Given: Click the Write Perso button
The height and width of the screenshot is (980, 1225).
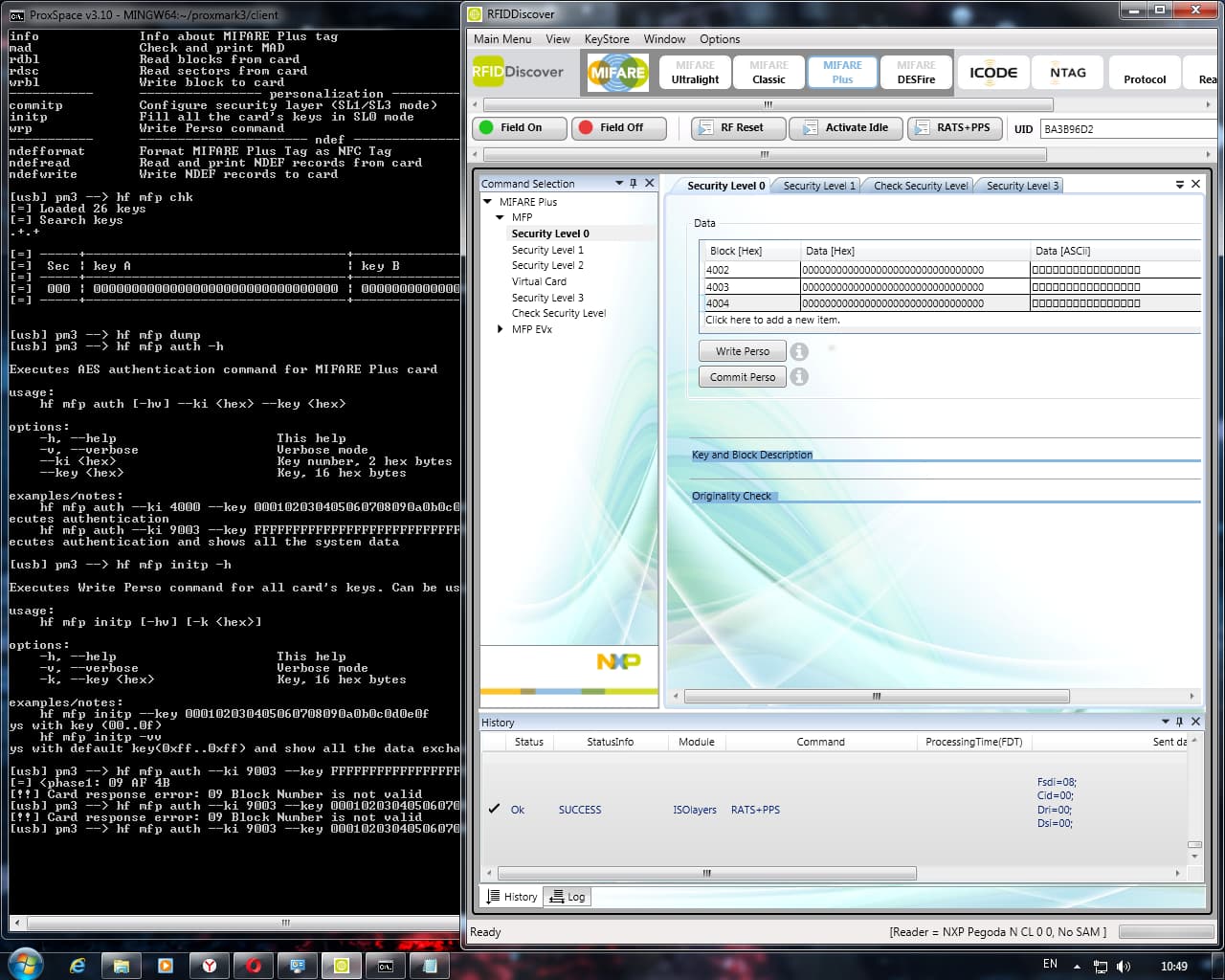Looking at the screenshot, I should click(743, 351).
